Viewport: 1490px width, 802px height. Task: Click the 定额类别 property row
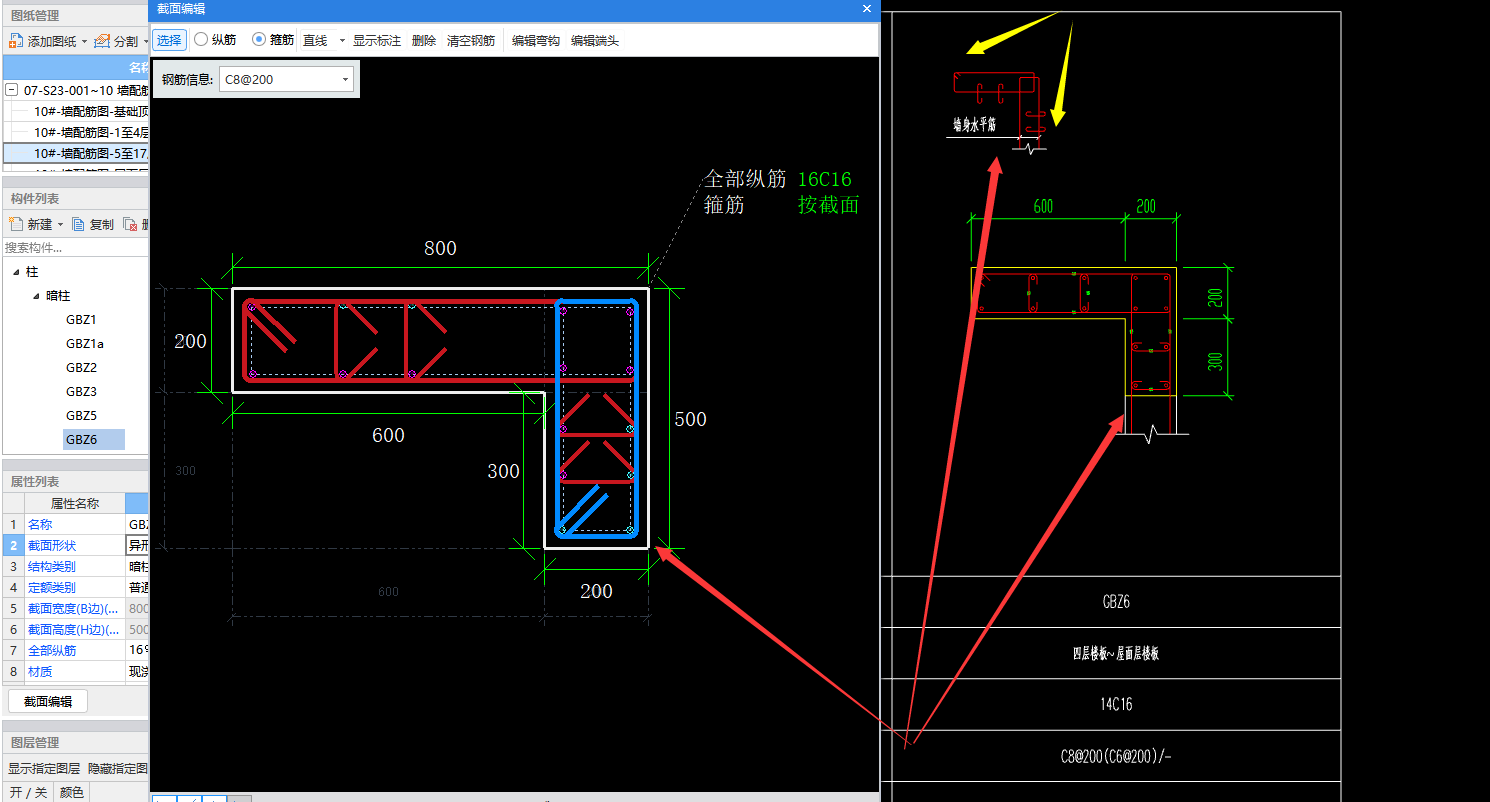click(75, 587)
